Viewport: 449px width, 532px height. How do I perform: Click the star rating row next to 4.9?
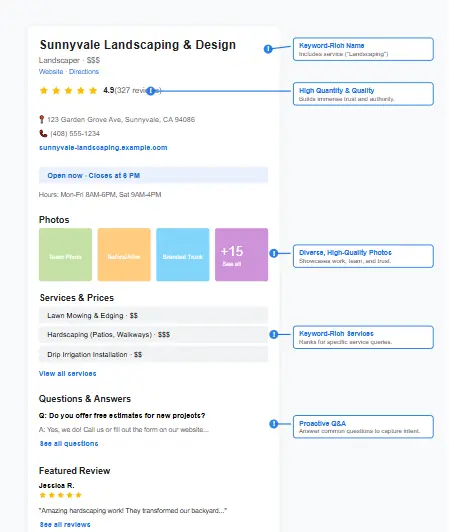click(68, 91)
